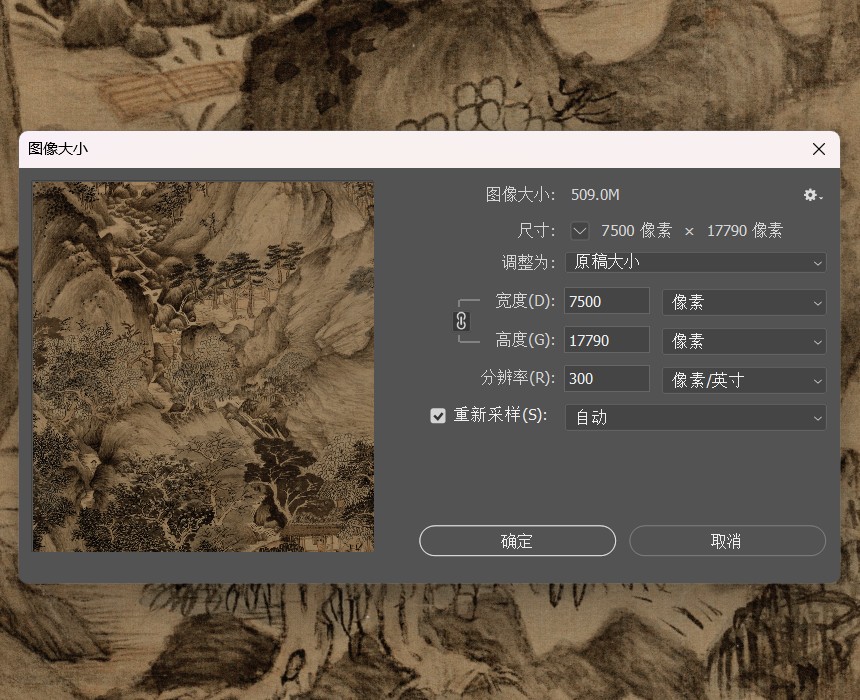The image size is (860, 700).
Task: Expand the 调整为 原稿大小 preset dropdown
Action: pyautogui.click(x=695, y=262)
